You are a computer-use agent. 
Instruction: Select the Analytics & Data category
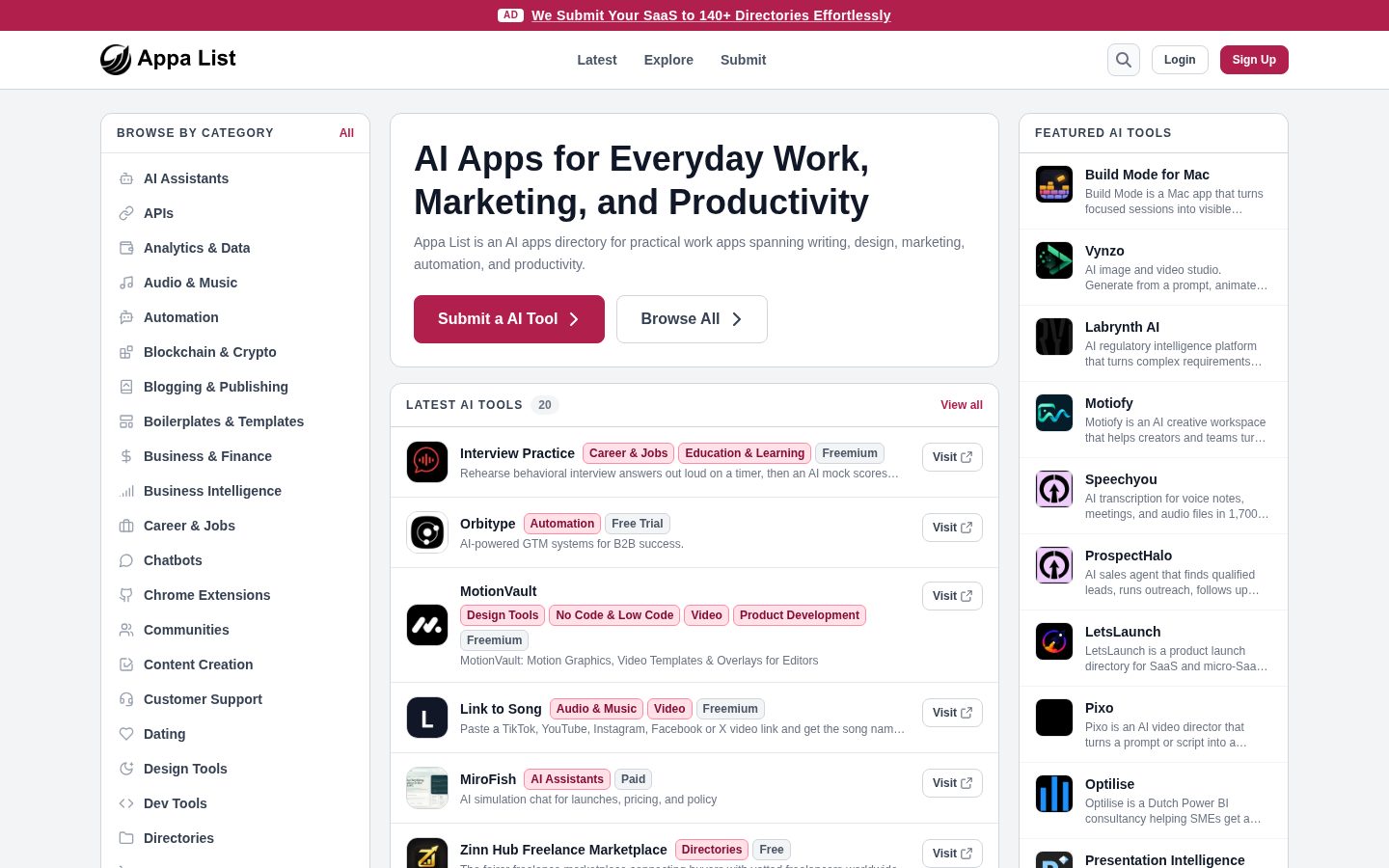point(235,248)
